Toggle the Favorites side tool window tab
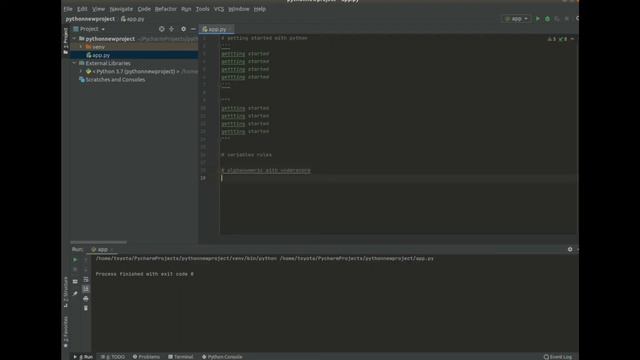Image resolution: width=640 pixels, height=360 pixels. tap(66, 332)
